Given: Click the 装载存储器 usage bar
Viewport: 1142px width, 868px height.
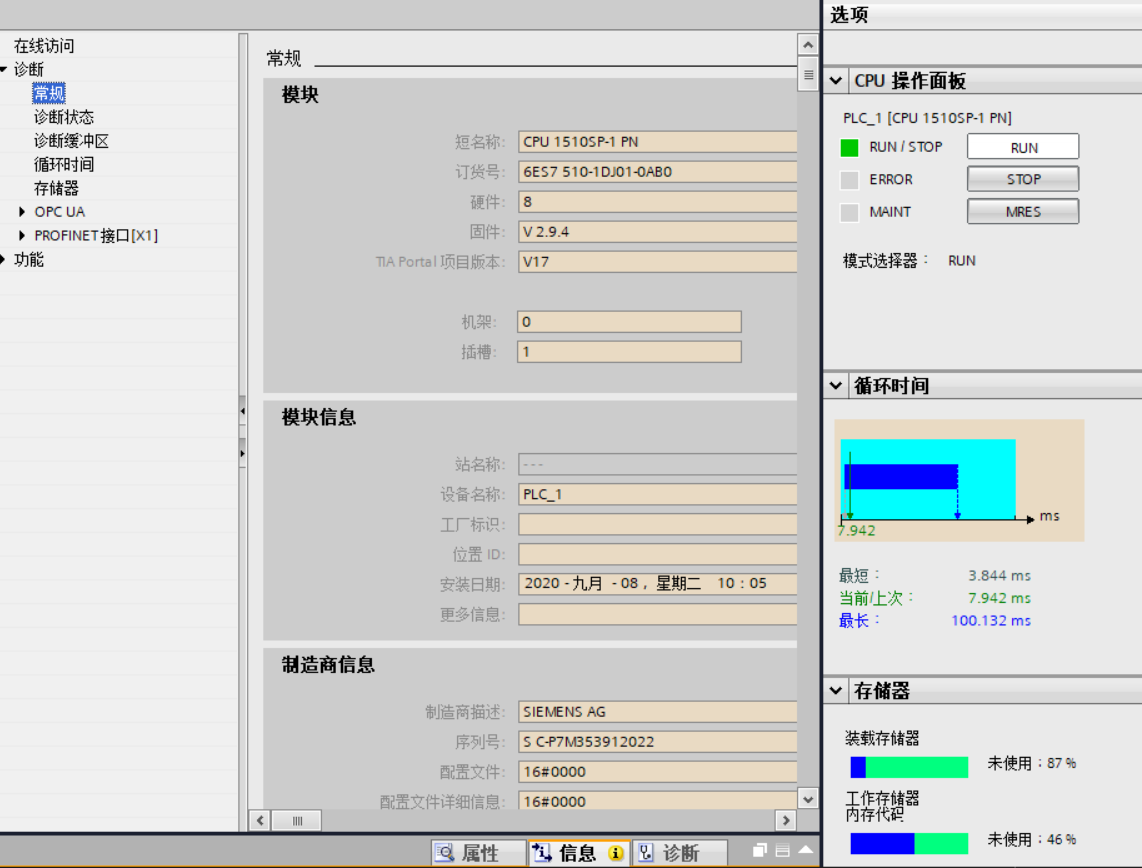Looking at the screenshot, I should tap(908, 767).
